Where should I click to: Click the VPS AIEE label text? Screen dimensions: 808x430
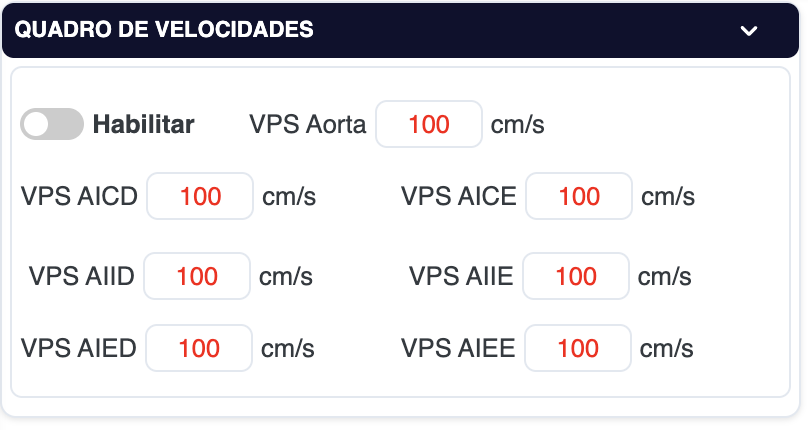click(458, 349)
